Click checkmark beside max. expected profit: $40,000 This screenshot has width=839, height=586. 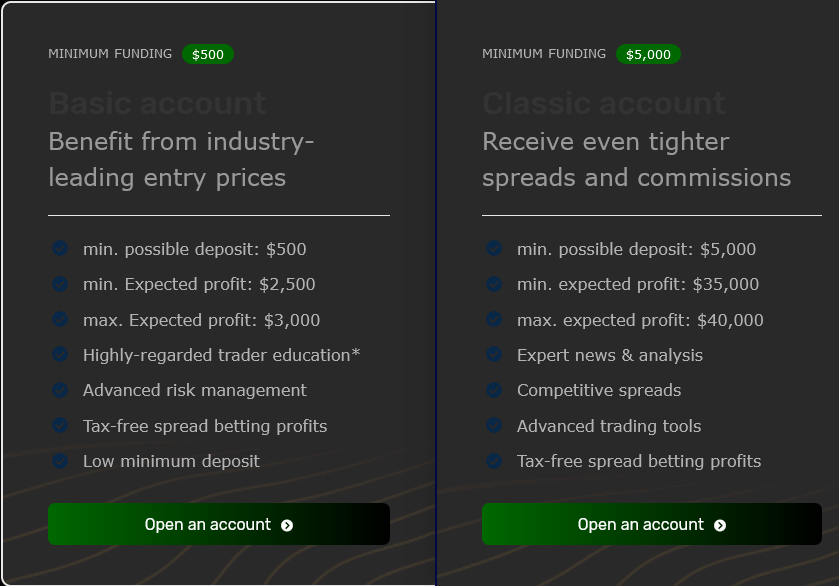click(494, 319)
